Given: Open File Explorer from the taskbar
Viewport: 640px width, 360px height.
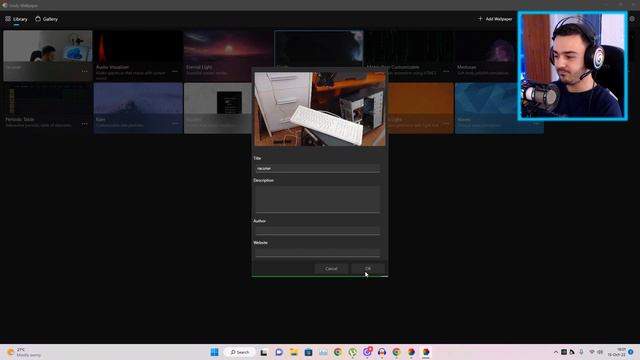Looking at the screenshot, I should pyautogui.click(x=293, y=352).
